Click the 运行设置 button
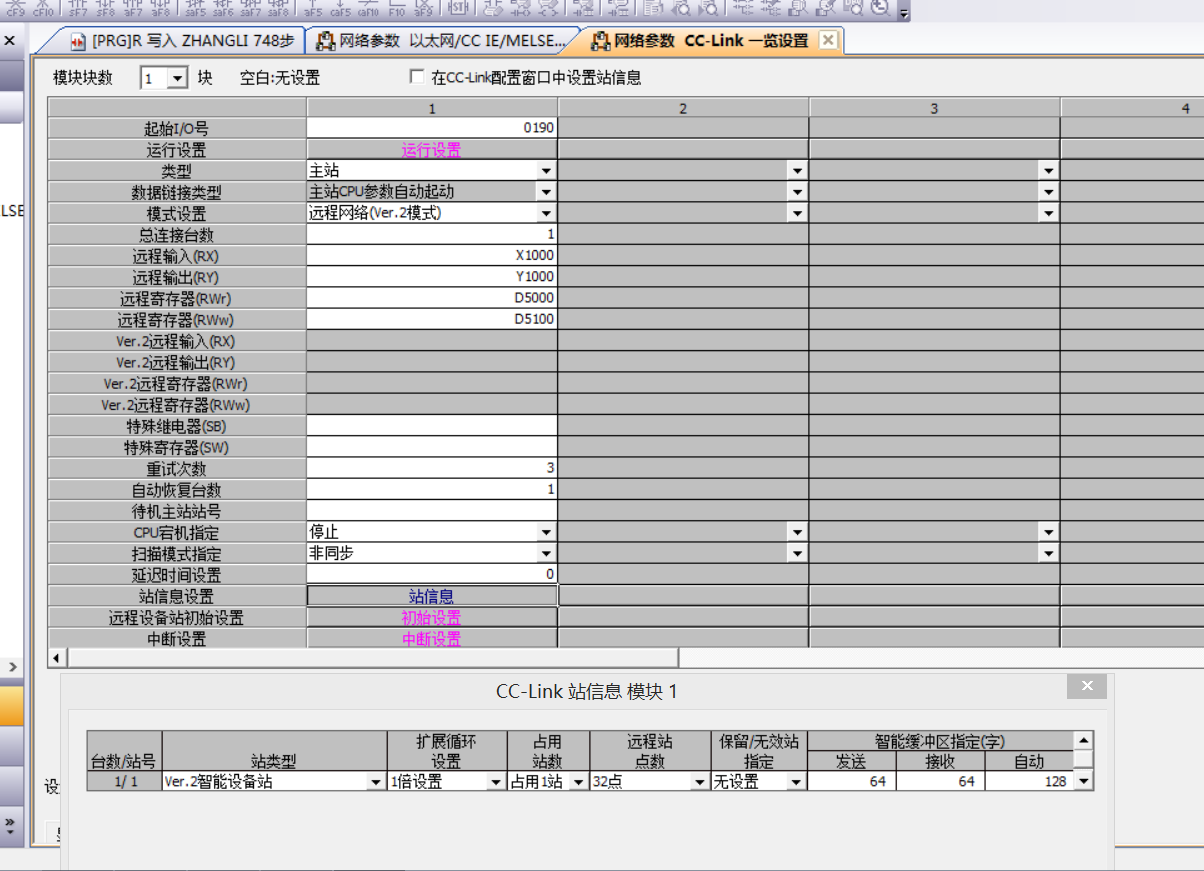 pos(431,150)
